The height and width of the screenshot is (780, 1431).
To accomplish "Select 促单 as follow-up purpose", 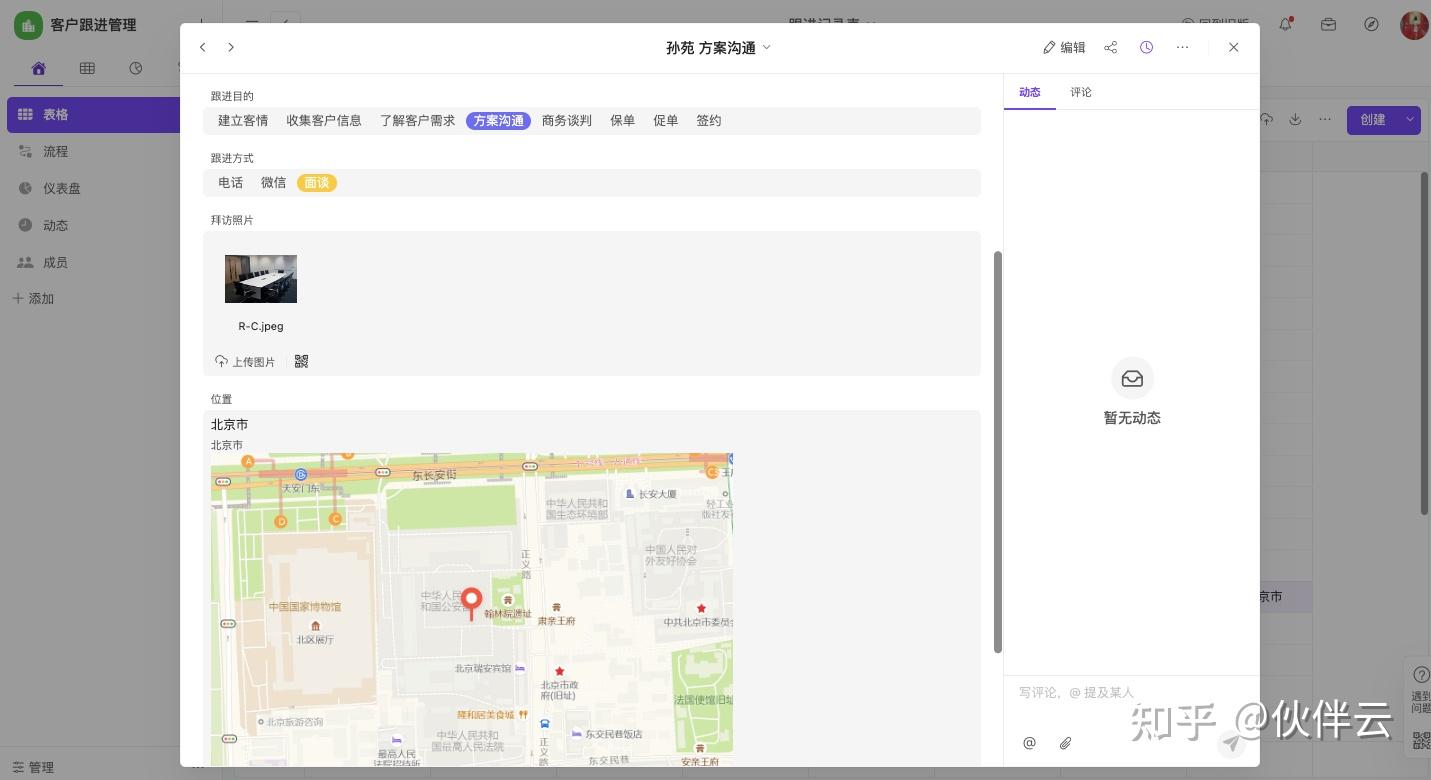I will [666, 121].
